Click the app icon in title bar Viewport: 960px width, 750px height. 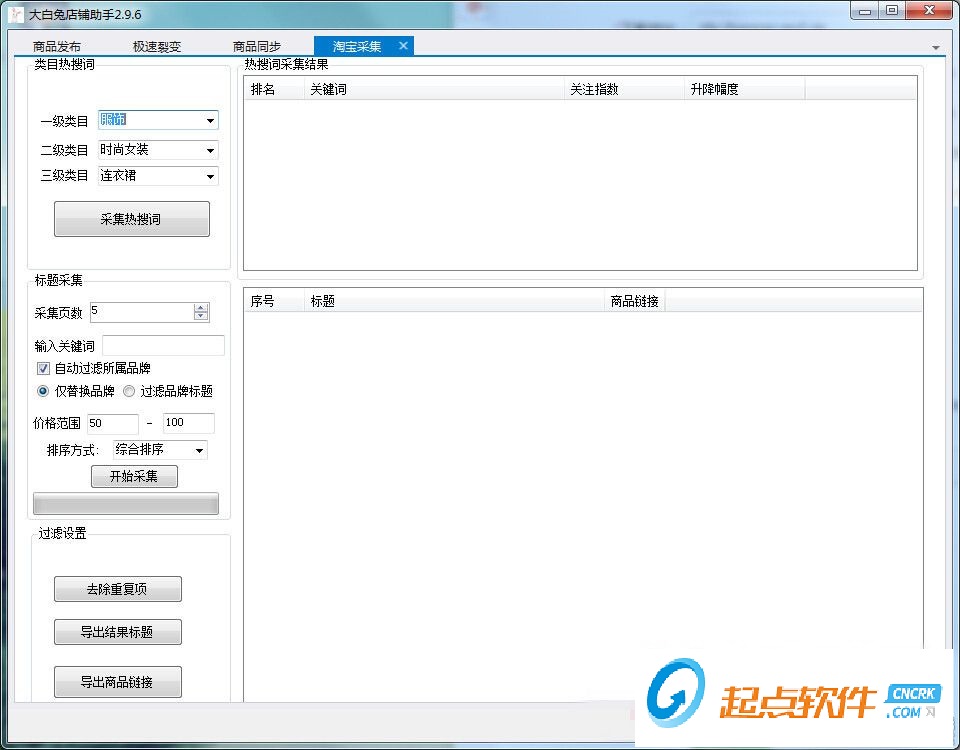pos(17,14)
